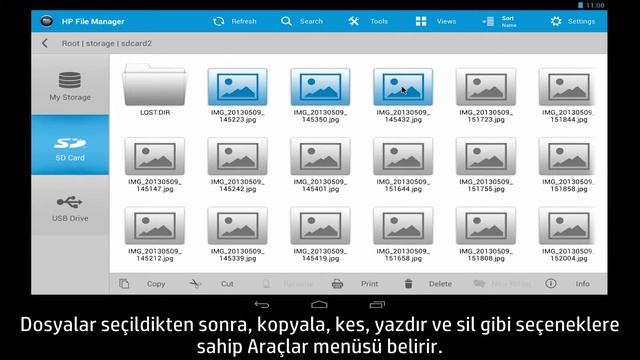
Task: Click the Refresh icon
Action: point(219,21)
